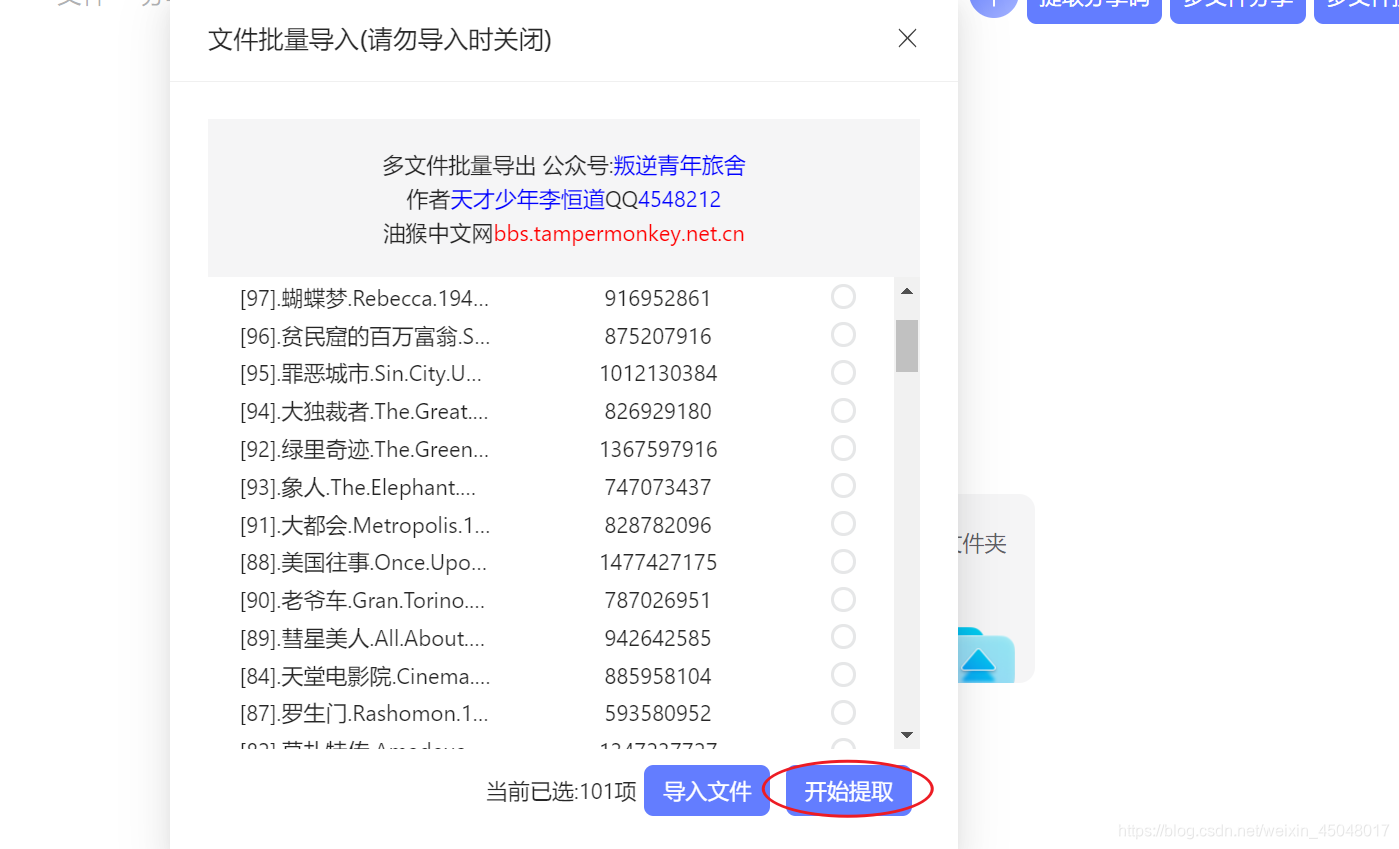Click the file size value 1367597916
Viewport: 1399px width, 849px height.
pyautogui.click(x=658, y=450)
